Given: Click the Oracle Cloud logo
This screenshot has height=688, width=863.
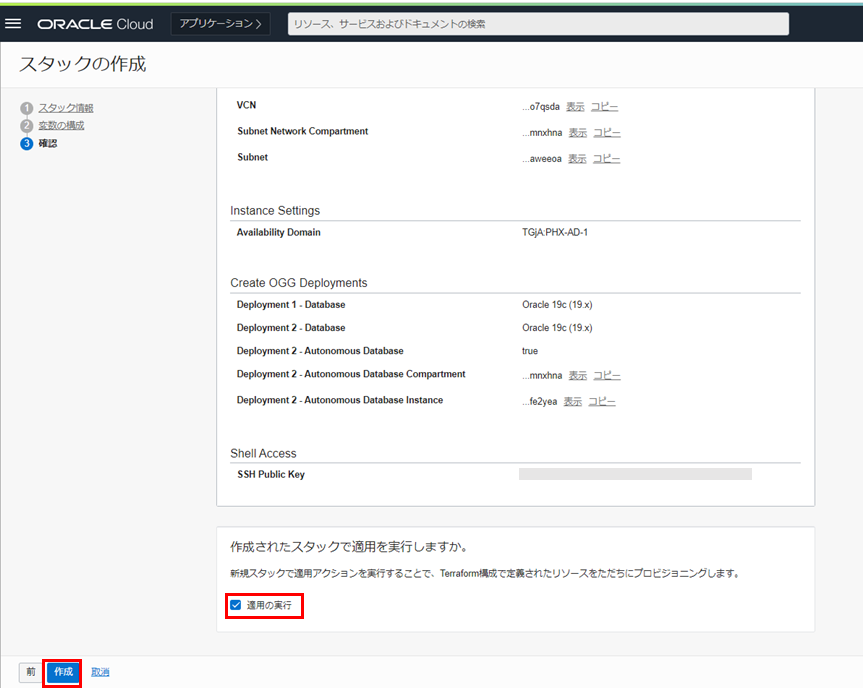Looking at the screenshot, I should 95,24.
